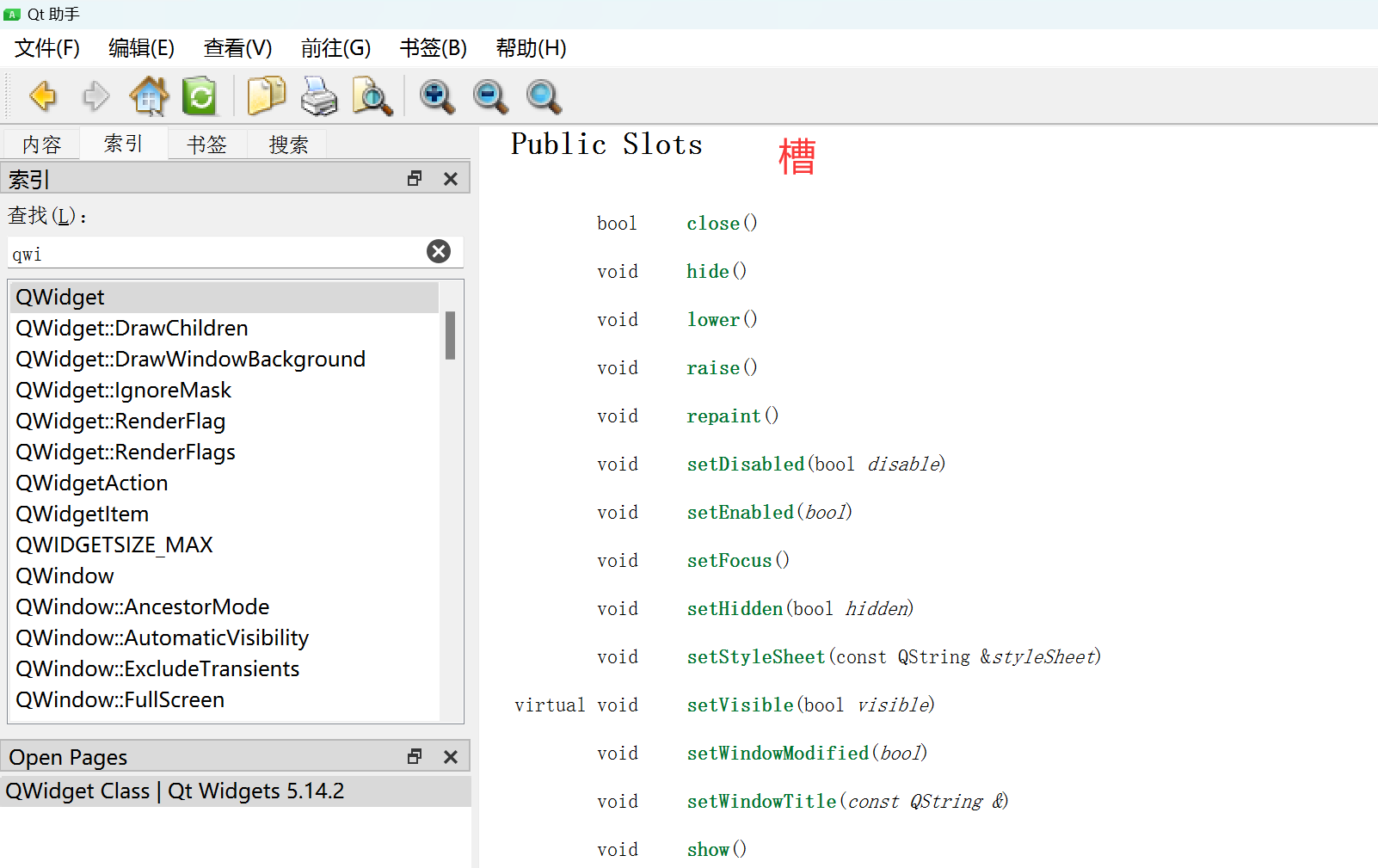The width and height of the screenshot is (1378, 868).
Task: Print the page with printer icon
Action: (x=319, y=95)
